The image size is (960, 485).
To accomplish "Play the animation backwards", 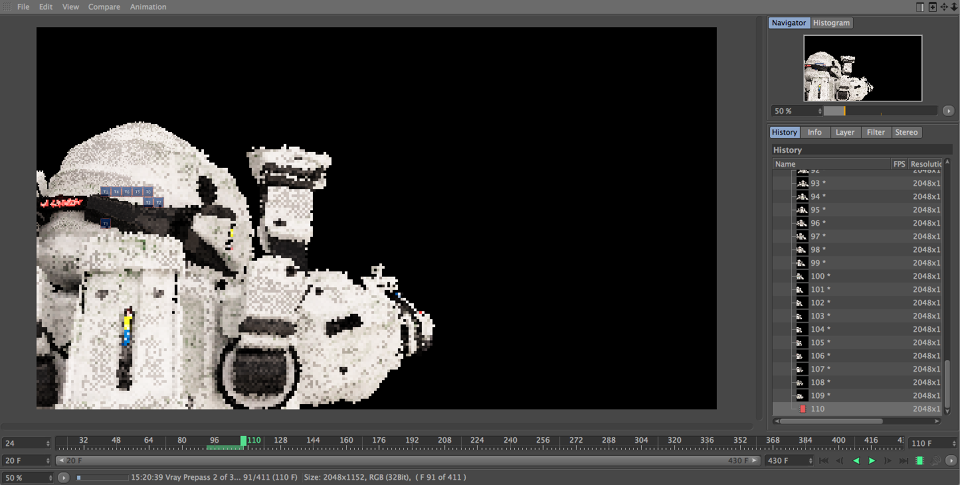I will coord(856,461).
